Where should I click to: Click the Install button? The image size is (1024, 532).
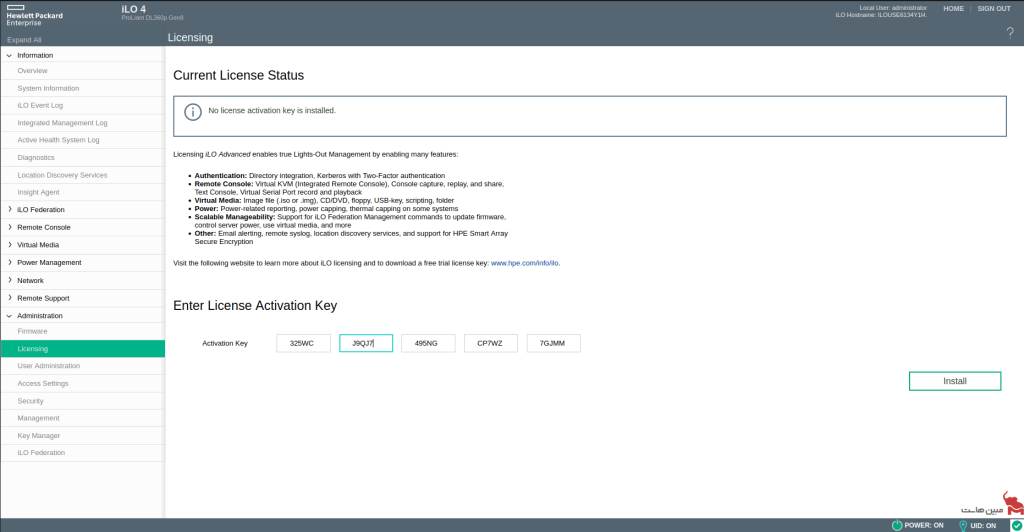point(955,381)
